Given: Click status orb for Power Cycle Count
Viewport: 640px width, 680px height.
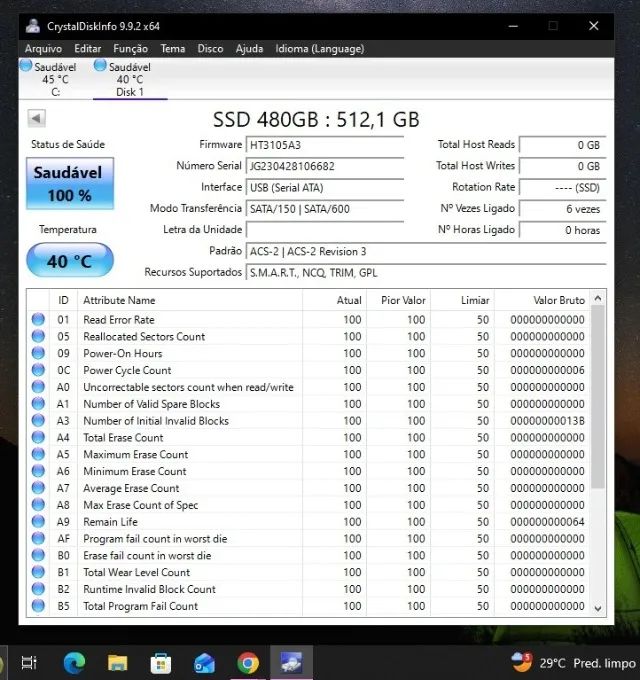Looking at the screenshot, I should (x=38, y=370).
